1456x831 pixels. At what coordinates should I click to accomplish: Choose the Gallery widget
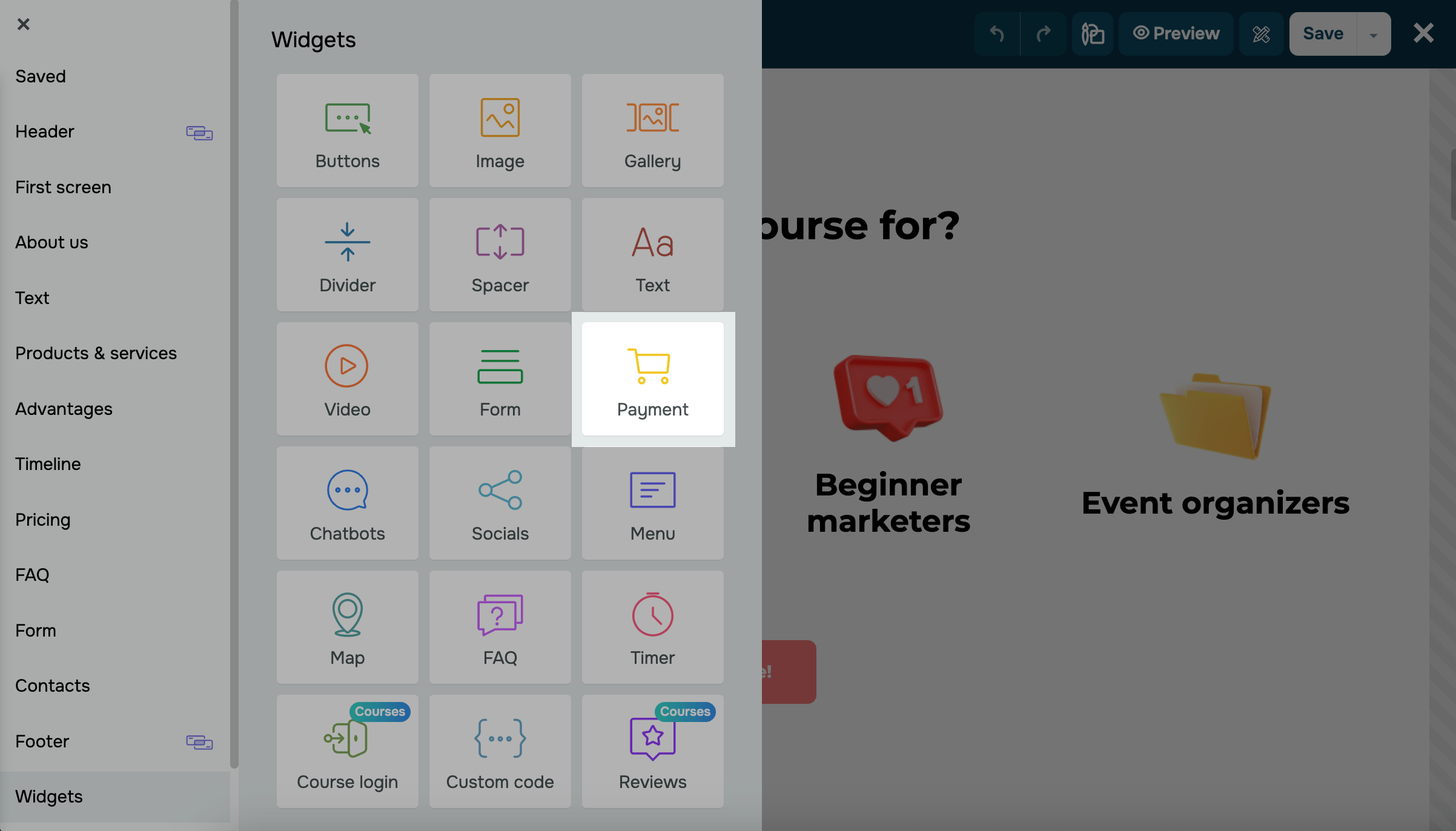click(x=652, y=130)
